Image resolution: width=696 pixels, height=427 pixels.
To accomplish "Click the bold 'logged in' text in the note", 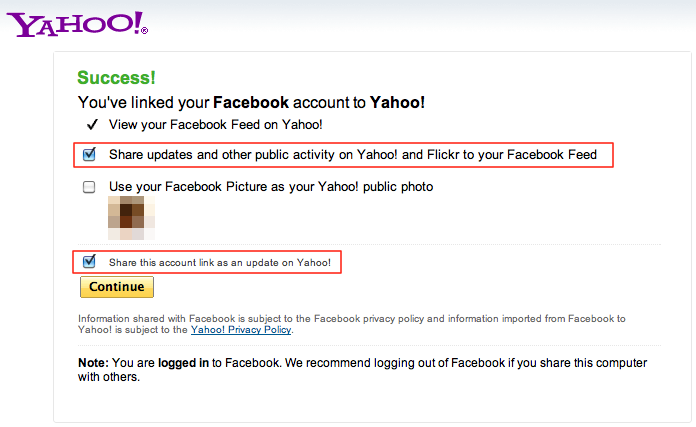I will pos(183,363).
